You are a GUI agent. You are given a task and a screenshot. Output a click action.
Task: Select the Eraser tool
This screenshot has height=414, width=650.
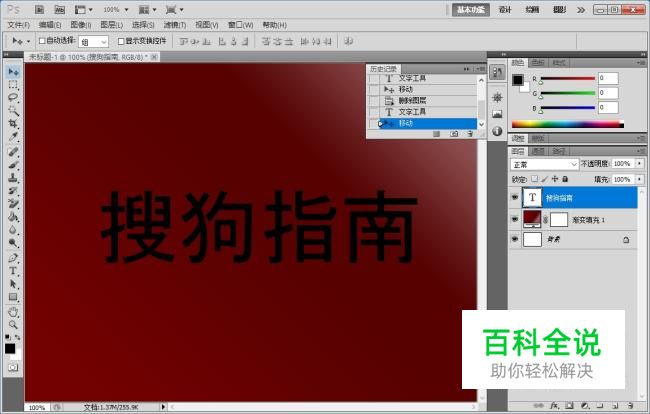tap(13, 203)
